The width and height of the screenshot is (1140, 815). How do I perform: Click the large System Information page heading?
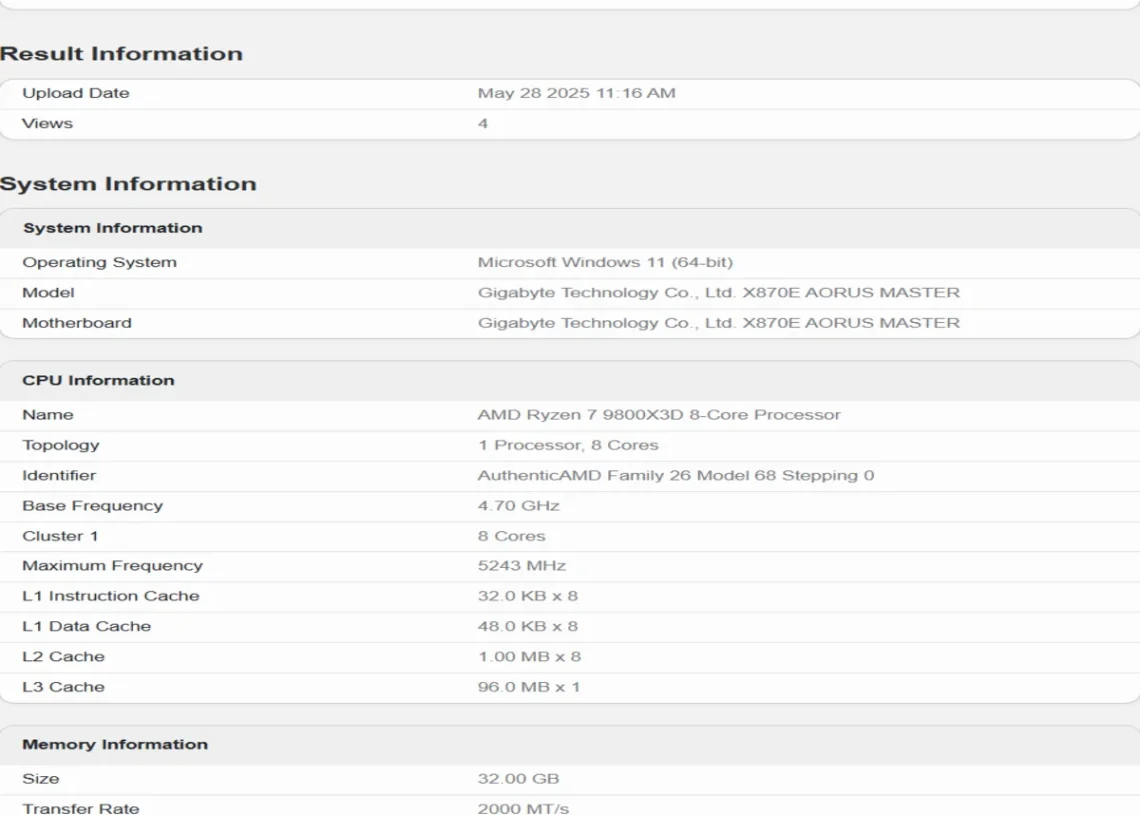(129, 184)
